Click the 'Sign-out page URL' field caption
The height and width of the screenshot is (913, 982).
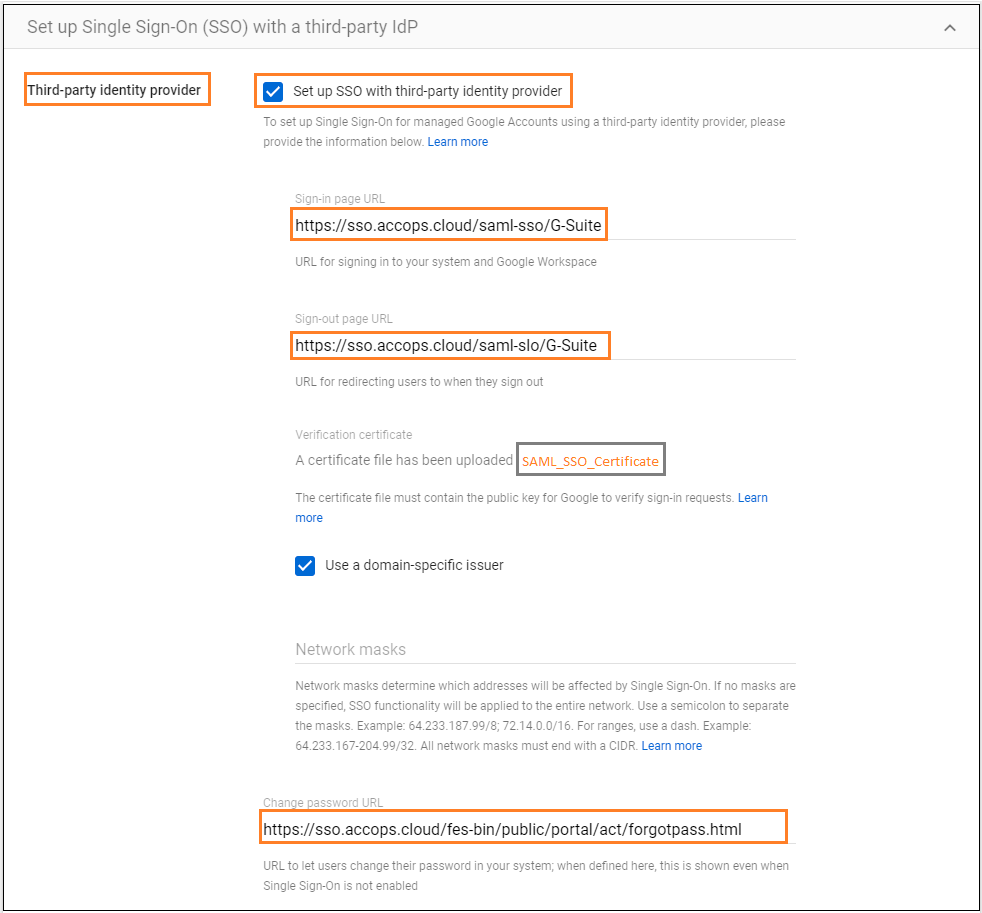343,319
